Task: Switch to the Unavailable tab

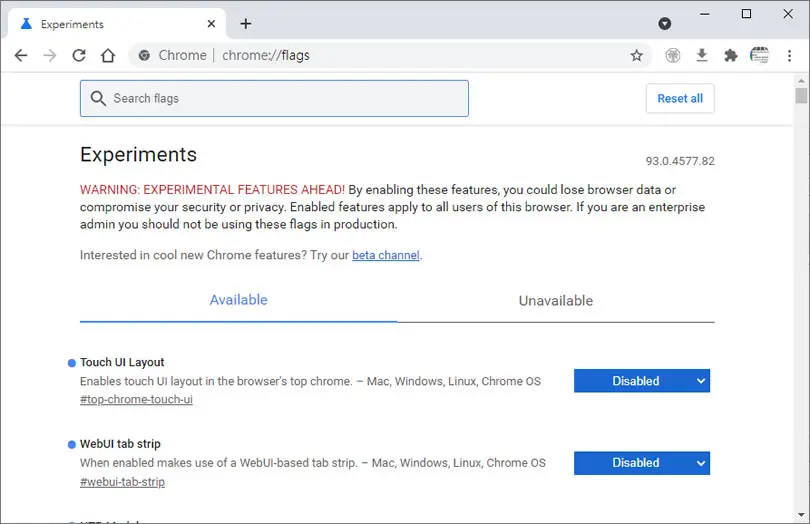Action: point(556,301)
